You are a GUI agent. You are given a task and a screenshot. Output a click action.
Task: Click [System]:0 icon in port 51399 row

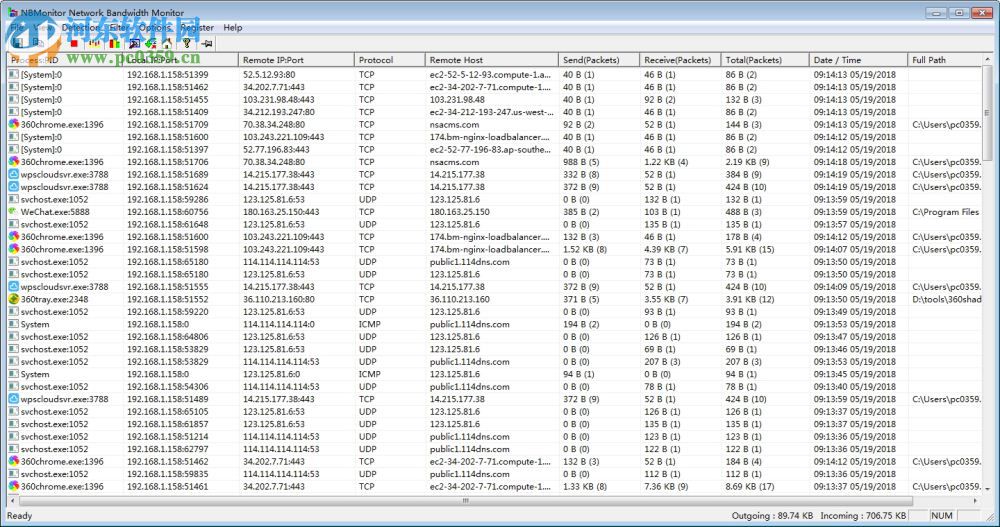(x=13, y=75)
